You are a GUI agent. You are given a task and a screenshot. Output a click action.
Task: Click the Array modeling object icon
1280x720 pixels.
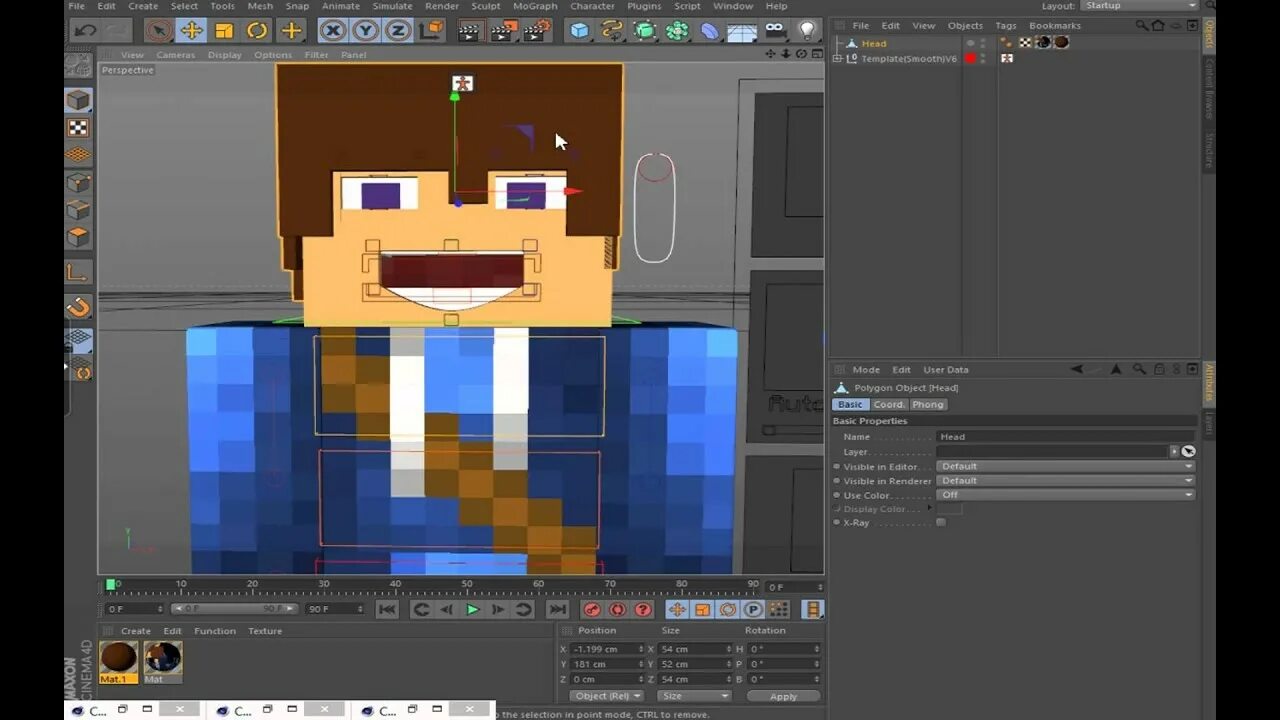(677, 31)
